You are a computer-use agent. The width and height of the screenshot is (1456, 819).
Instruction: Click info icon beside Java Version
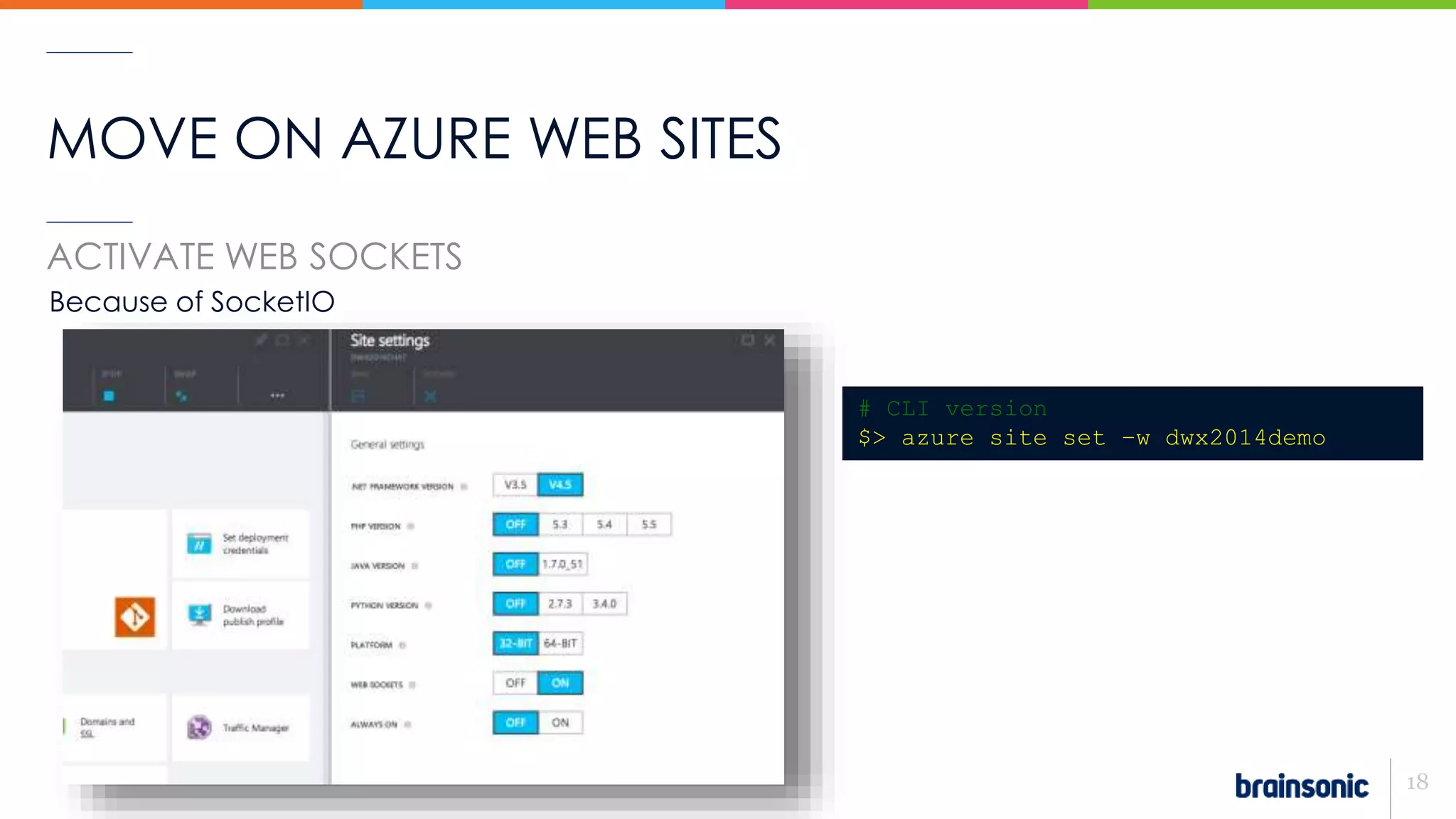[x=414, y=567]
